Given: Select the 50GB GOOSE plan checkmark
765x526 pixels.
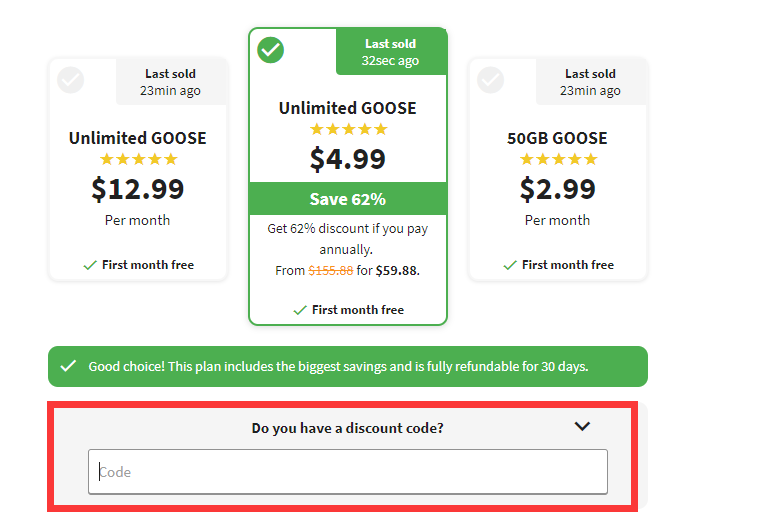Looking at the screenshot, I should pyautogui.click(x=490, y=80).
